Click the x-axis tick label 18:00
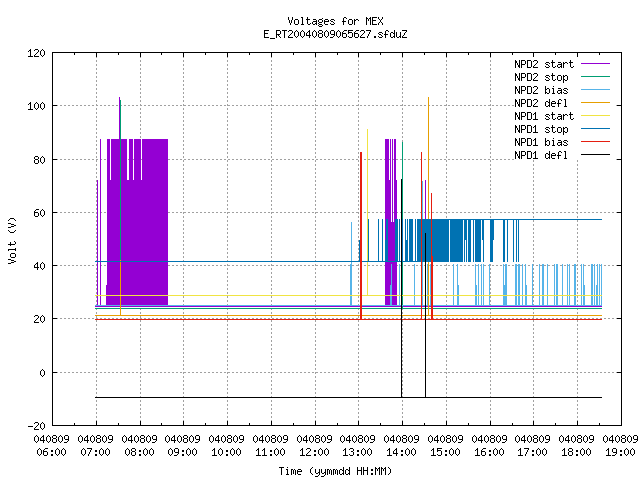The image size is (640, 480). click(576, 452)
